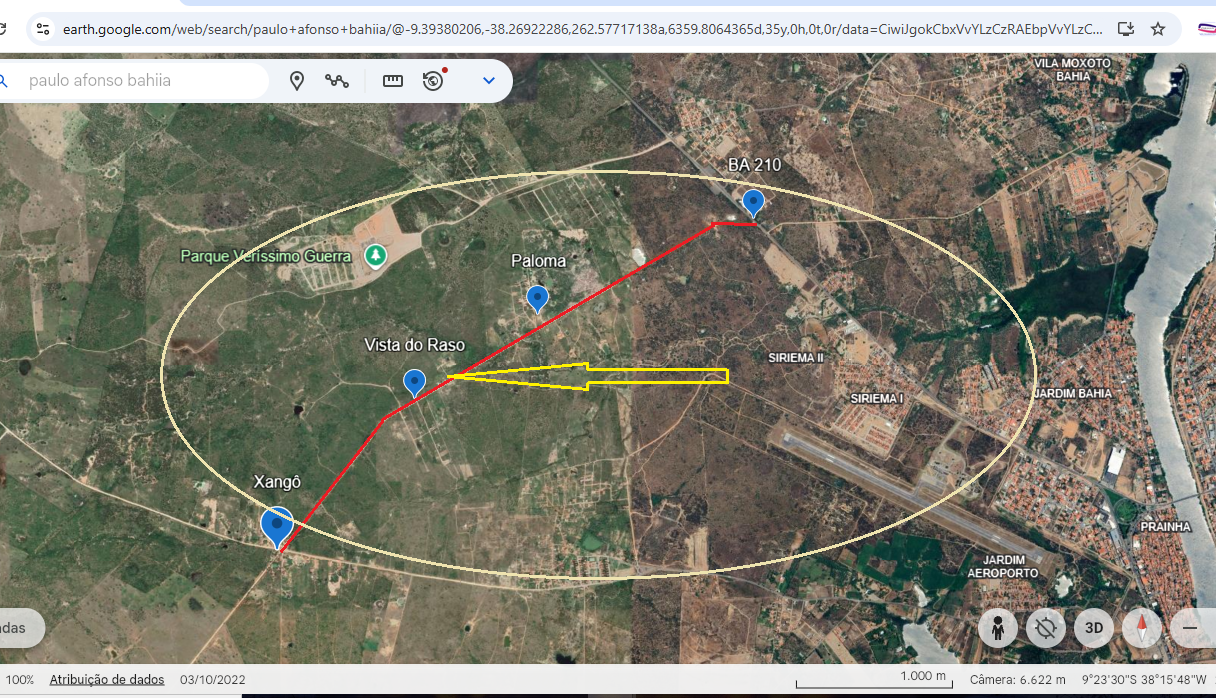Click the zoom out minus button
Image resolution: width=1218 pixels, height=700 pixels.
(1190, 629)
